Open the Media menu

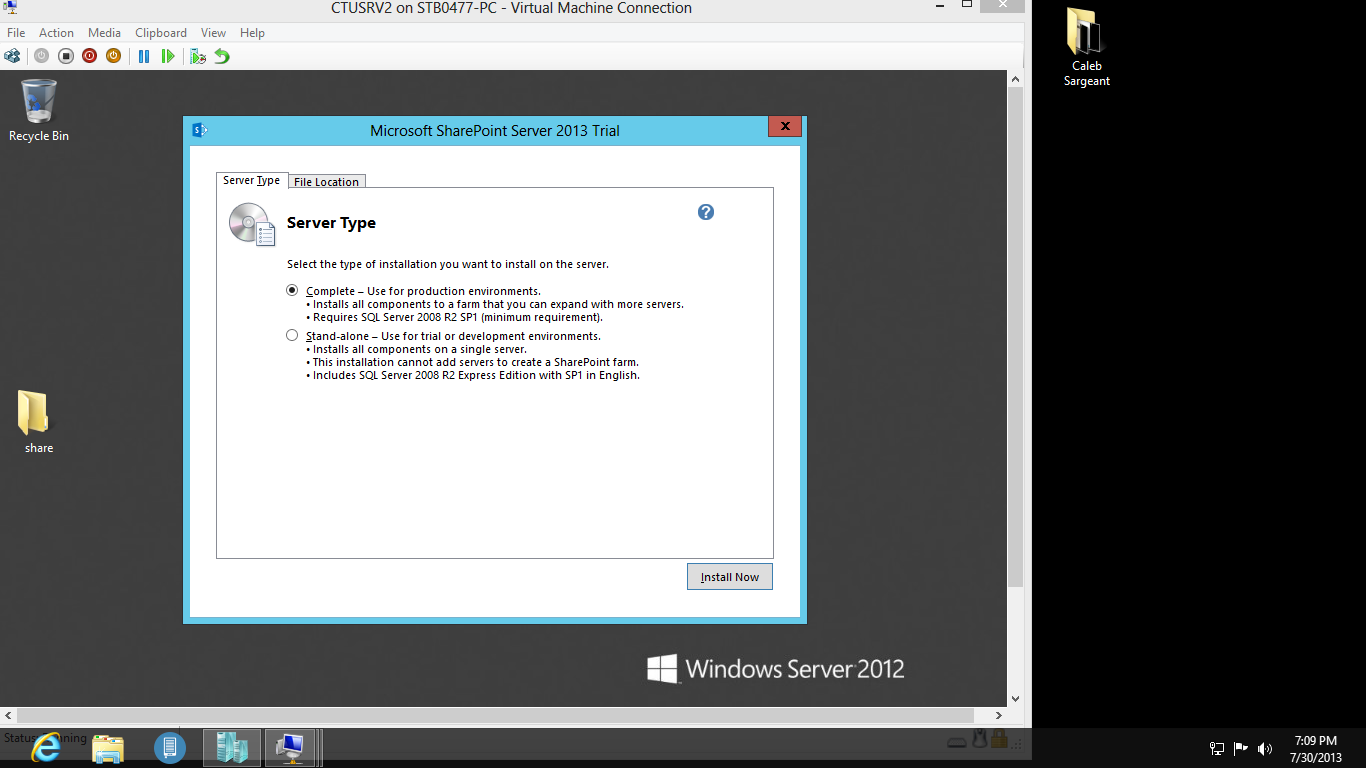pyautogui.click(x=105, y=33)
